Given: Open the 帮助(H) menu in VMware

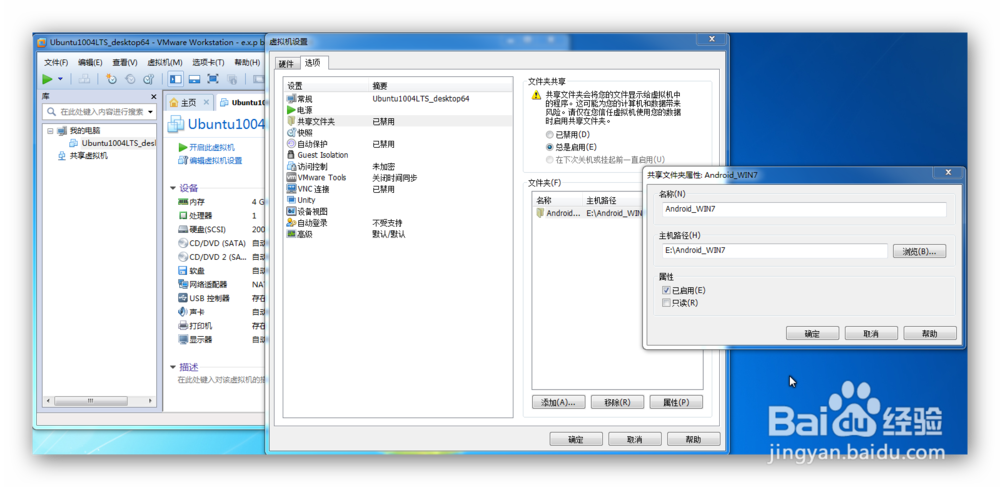Looking at the screenshot, I should pyautogui.click(x=247, y=62).
